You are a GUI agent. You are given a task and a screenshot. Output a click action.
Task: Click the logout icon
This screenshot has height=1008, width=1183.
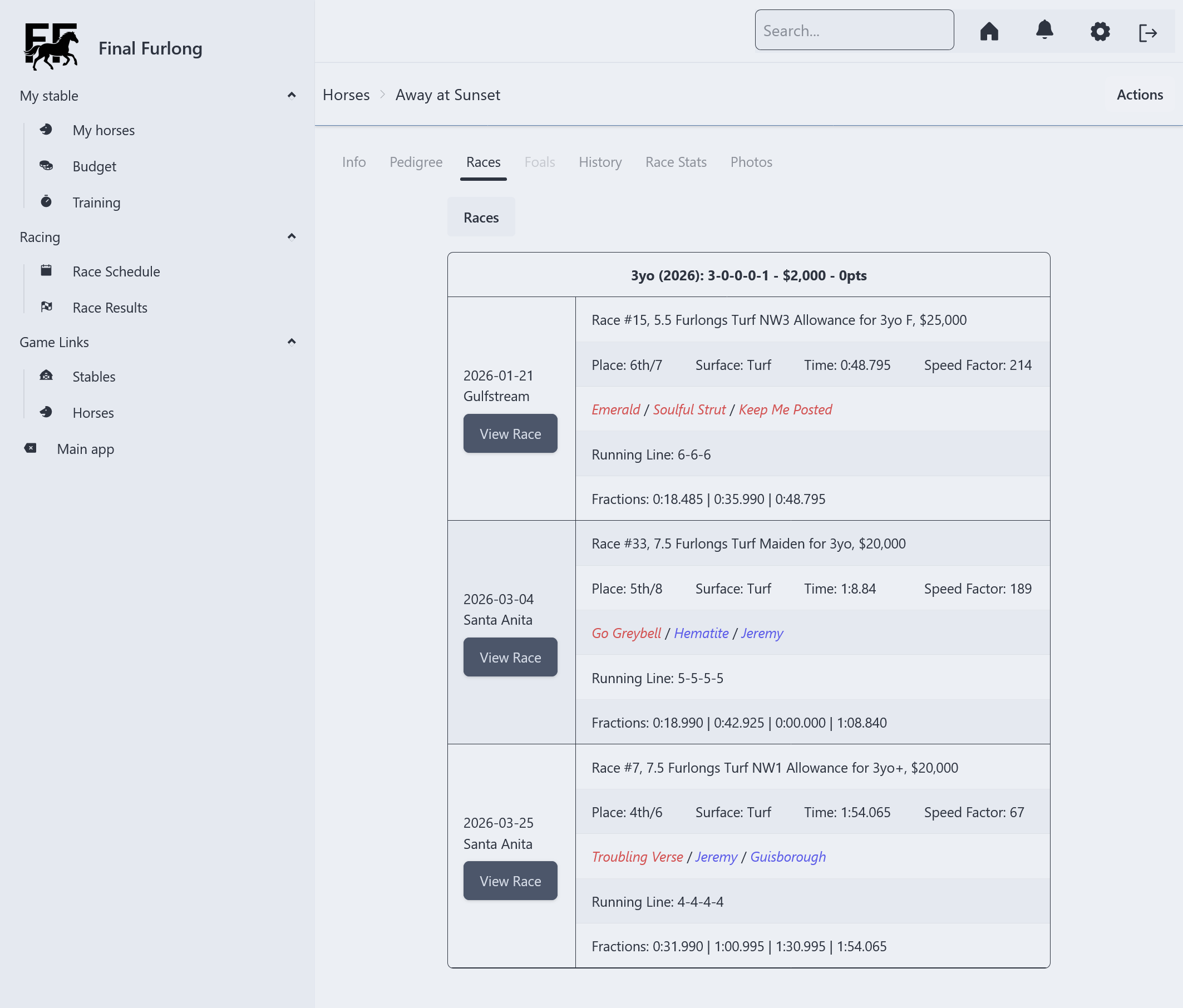[1147, 32]
